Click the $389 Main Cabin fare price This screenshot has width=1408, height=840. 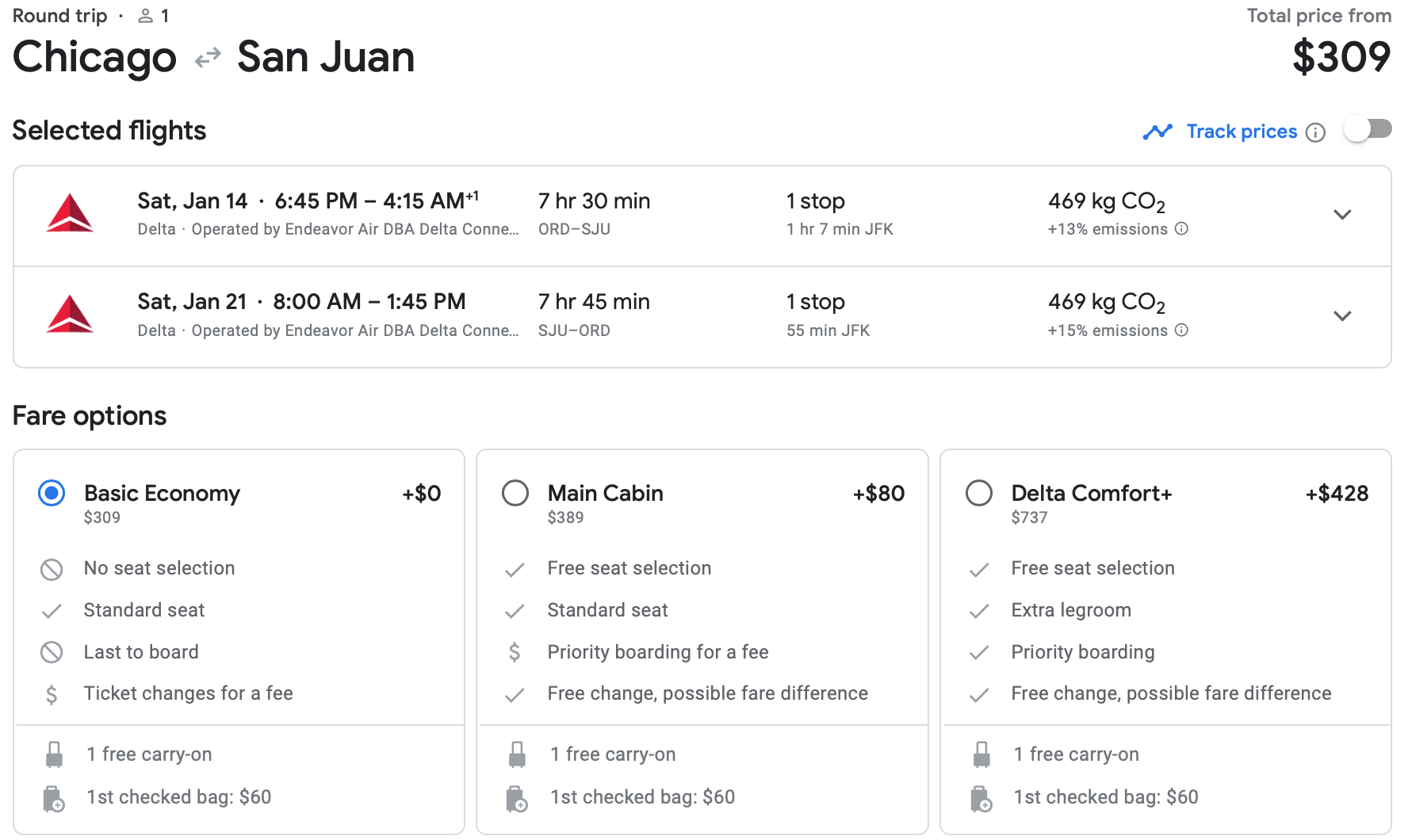[565, 517]
